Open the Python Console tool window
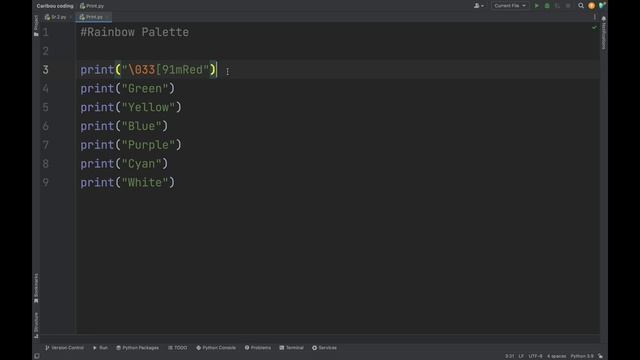Image resolution: width=640 pixels, height=360 pixels. tap(216, 348)
